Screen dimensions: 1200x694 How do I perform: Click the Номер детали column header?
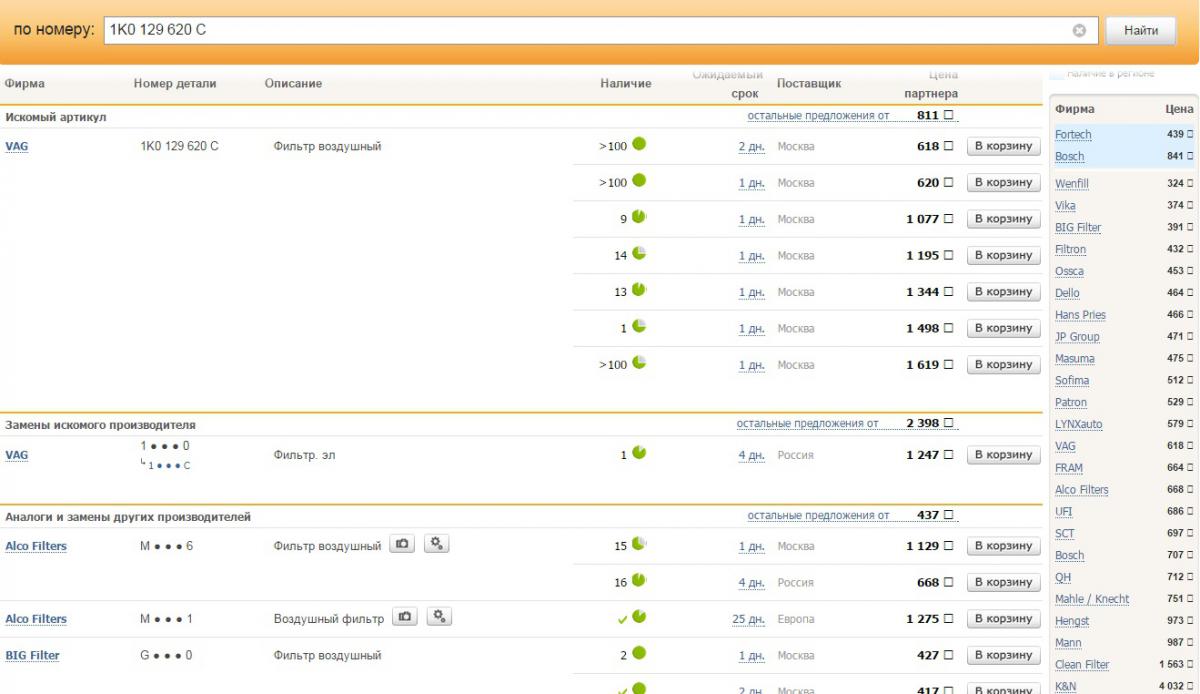[x=175, y=84]
